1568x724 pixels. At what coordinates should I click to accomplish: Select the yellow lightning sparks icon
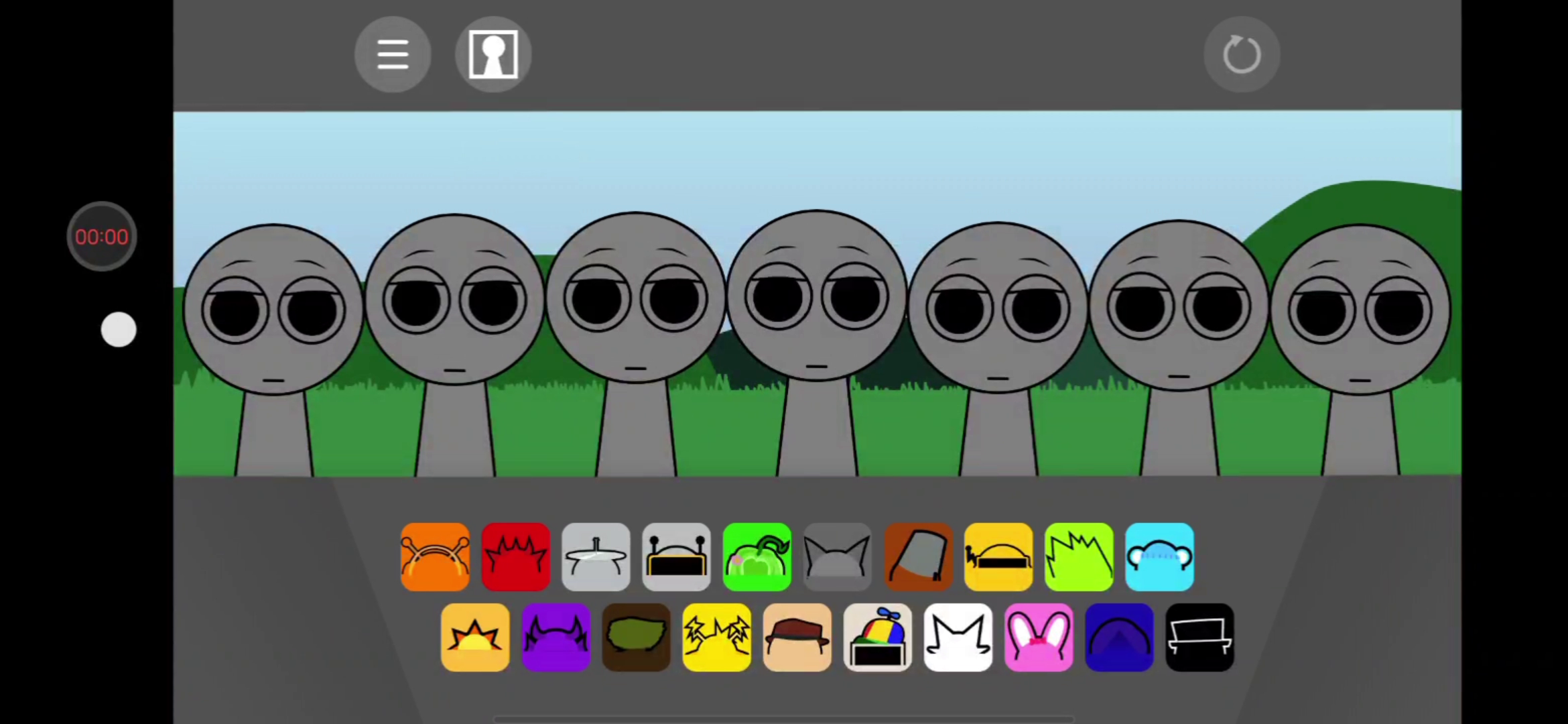[716, 638]
